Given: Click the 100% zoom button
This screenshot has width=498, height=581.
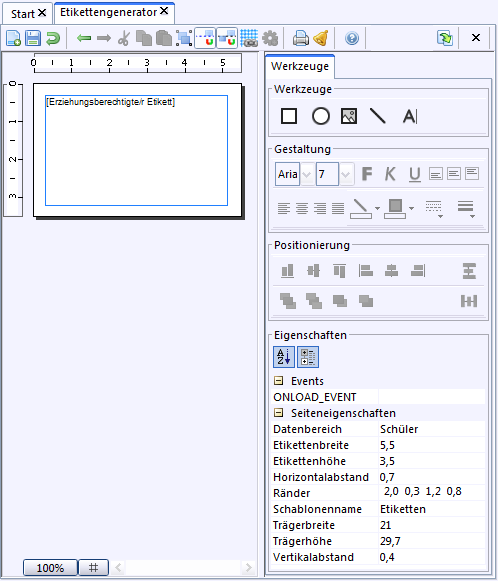Looking at the screenshot, I should pyautogui.click(x=50, y=568).
